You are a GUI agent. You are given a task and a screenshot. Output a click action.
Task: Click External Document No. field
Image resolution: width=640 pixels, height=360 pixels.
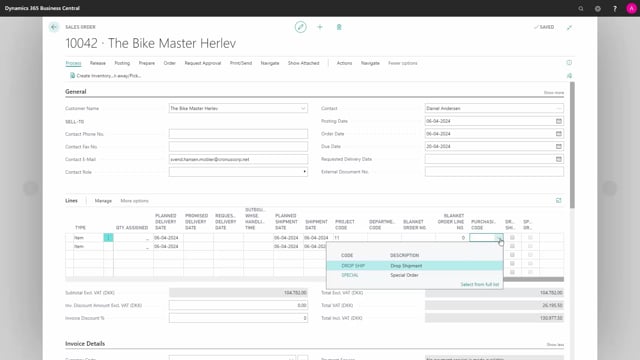494,172
